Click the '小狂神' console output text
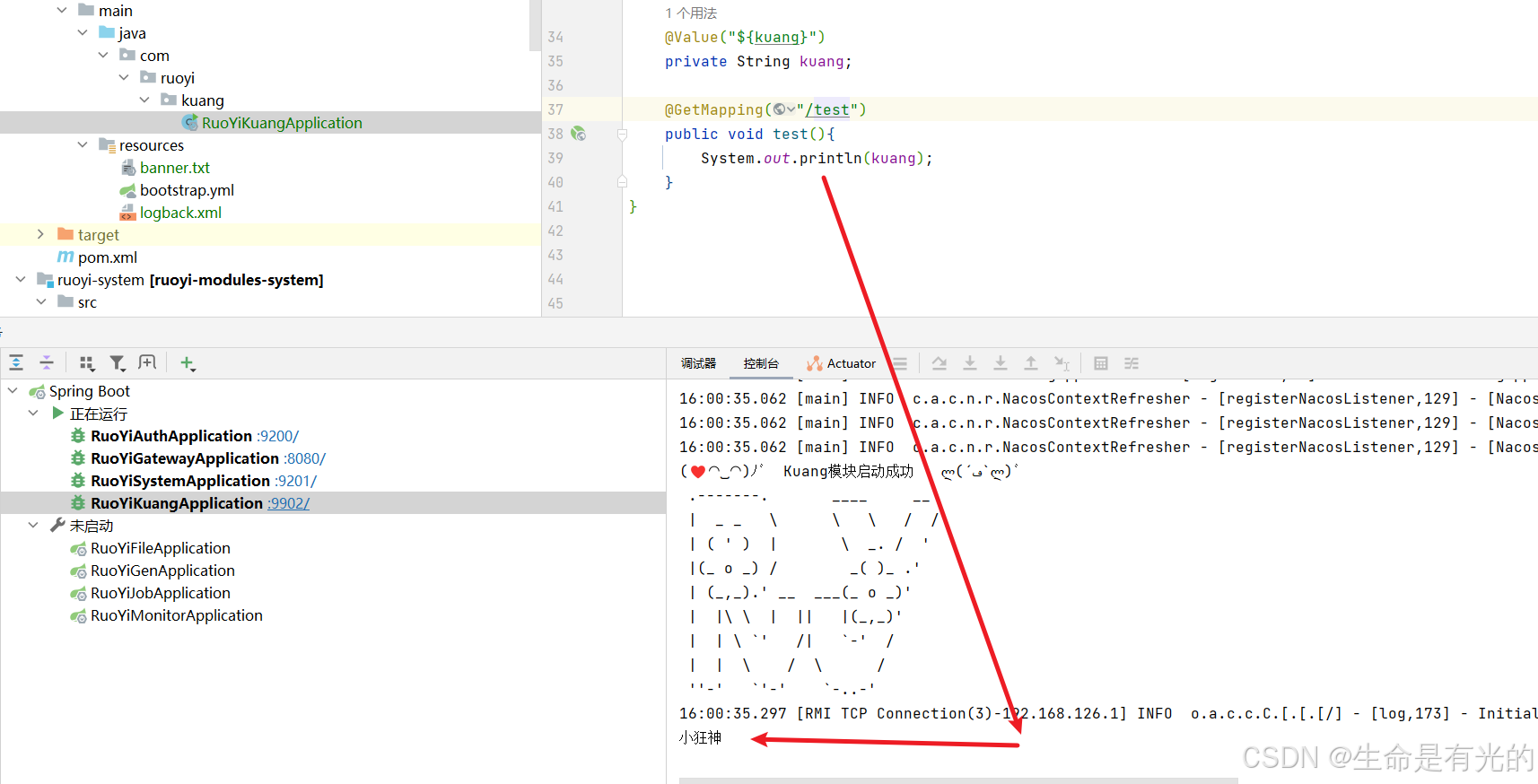Image resolution: width=1538 pixels, height=784 pixels. pos(700,737)
